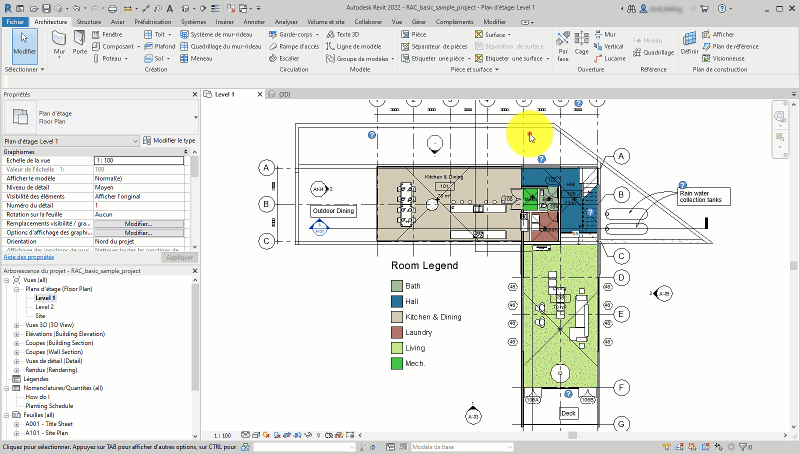Click the filter icon in status bar
Viewport: 800px width, 454px height.
click(743, 447)
